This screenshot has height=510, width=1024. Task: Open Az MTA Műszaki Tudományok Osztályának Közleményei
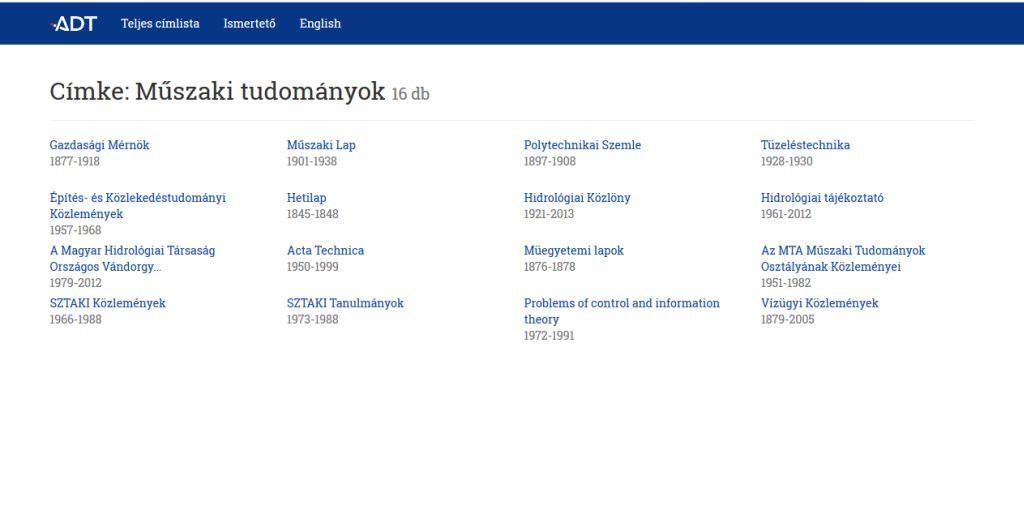pyautogui.click(x=843, y=259)
